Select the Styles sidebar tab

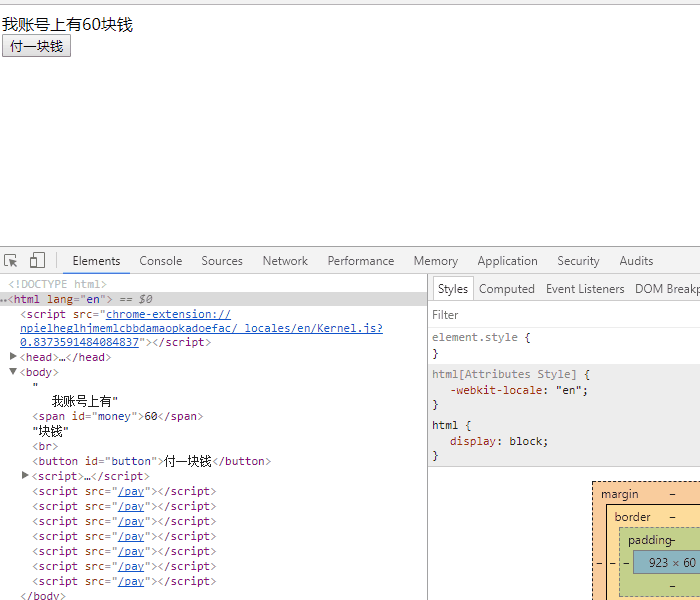click(453, 289)
